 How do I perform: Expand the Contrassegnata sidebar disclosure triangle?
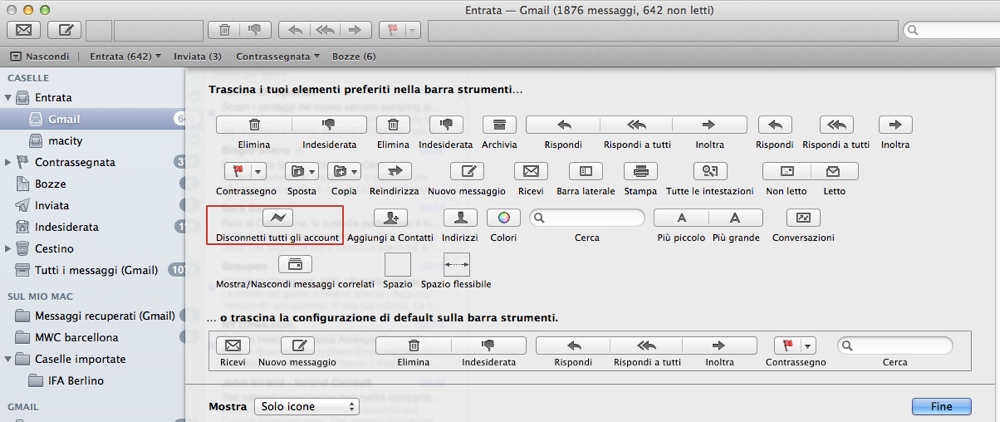pos(8,163)
